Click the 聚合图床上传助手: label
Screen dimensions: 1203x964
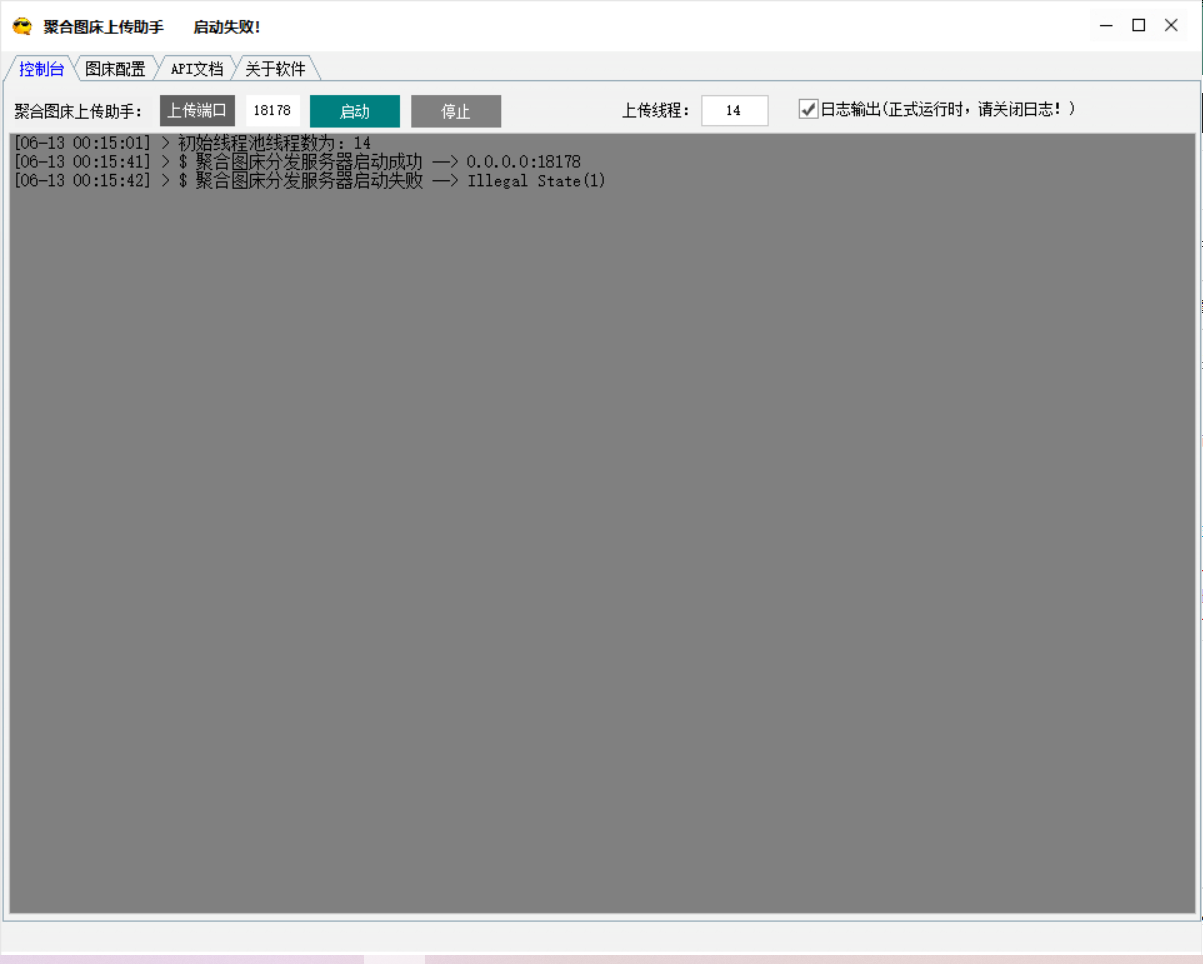pyautogui.click(x=79, y=111)
